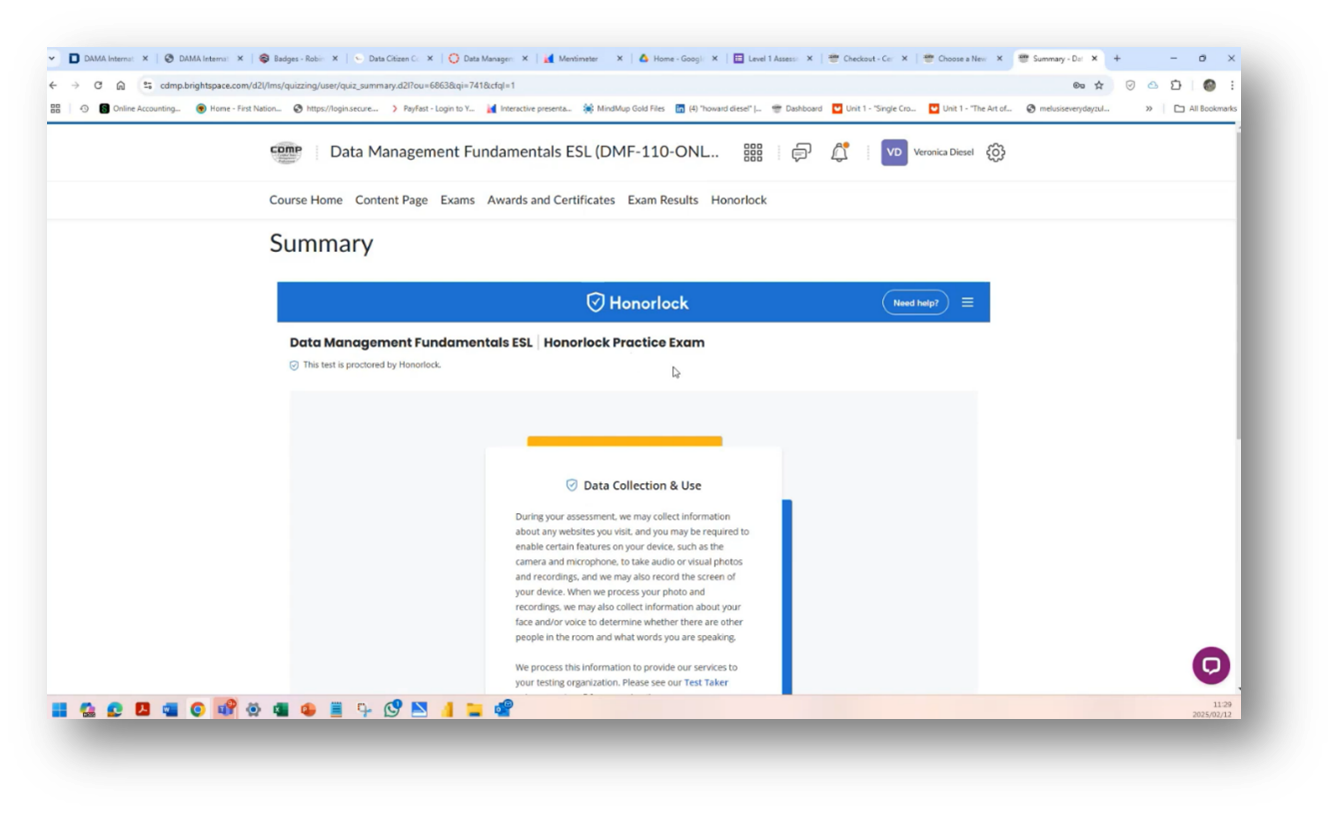Open the Veronica Diesel user menu
This screenshot has width=1336, height=814.
tap(927, 152)
